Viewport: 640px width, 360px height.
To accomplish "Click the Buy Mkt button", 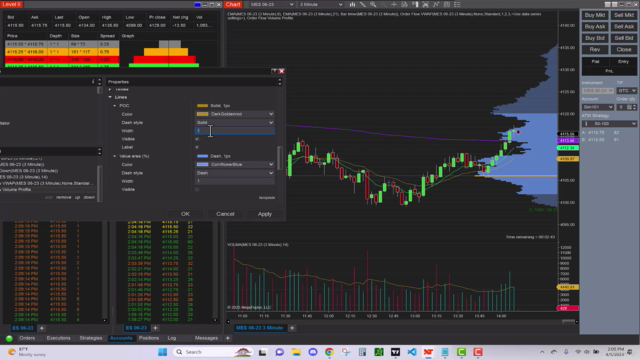I will [x=595, y=15].
